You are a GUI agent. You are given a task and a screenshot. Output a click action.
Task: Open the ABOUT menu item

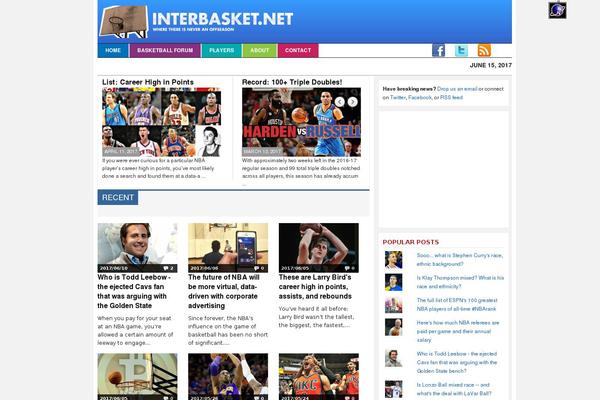click(x=259, y=51)
